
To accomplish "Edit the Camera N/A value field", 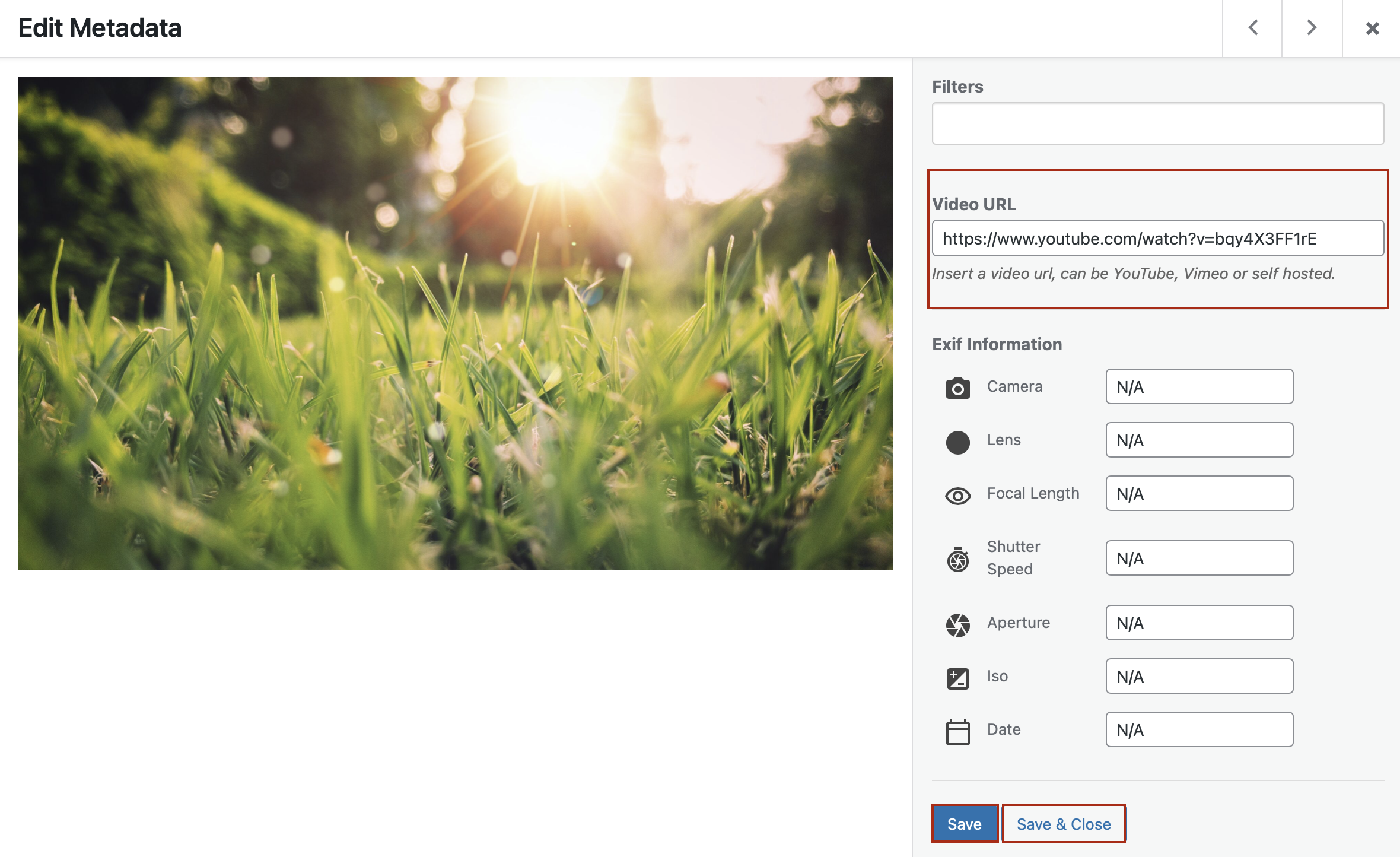I will (1199, 386).
